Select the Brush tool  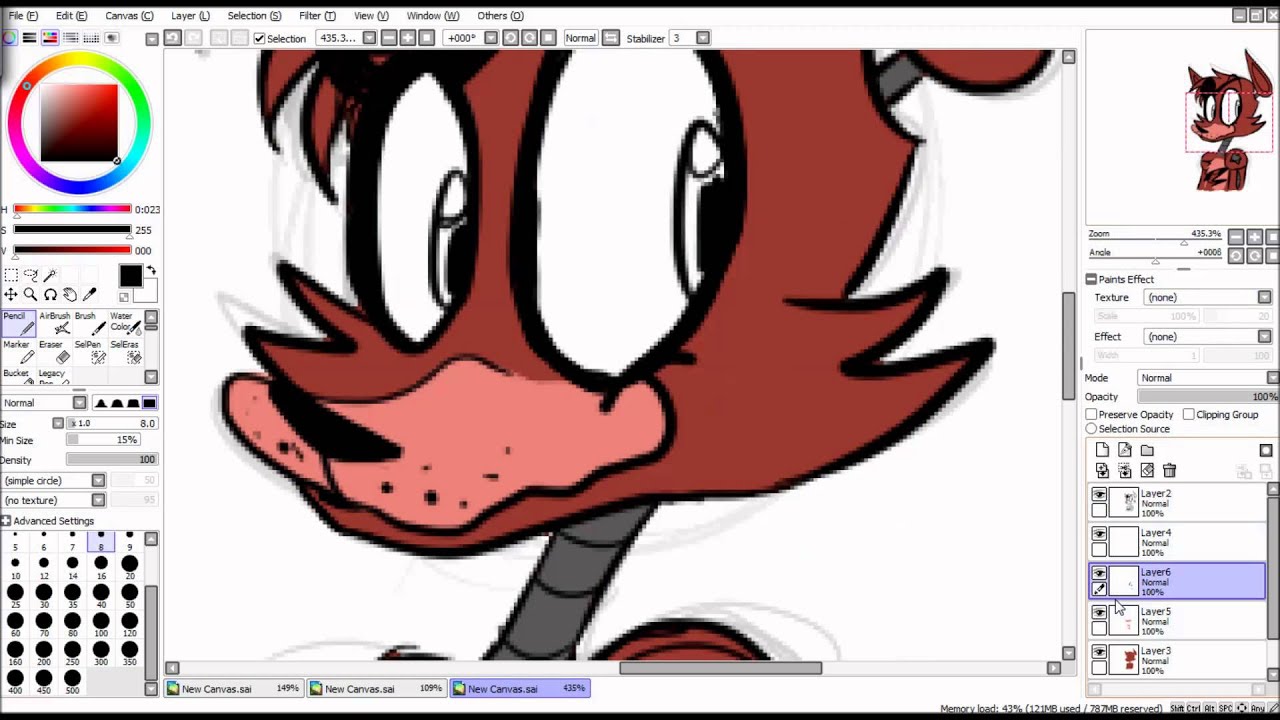[89, 323]
